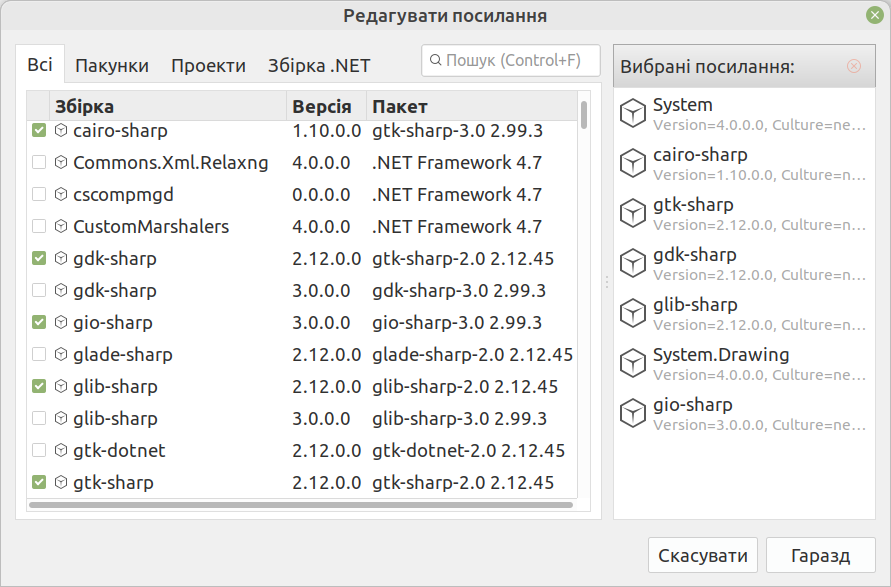Click the System reference cube icon
This screenshot has width=891, height=587.
coord(632,113)
